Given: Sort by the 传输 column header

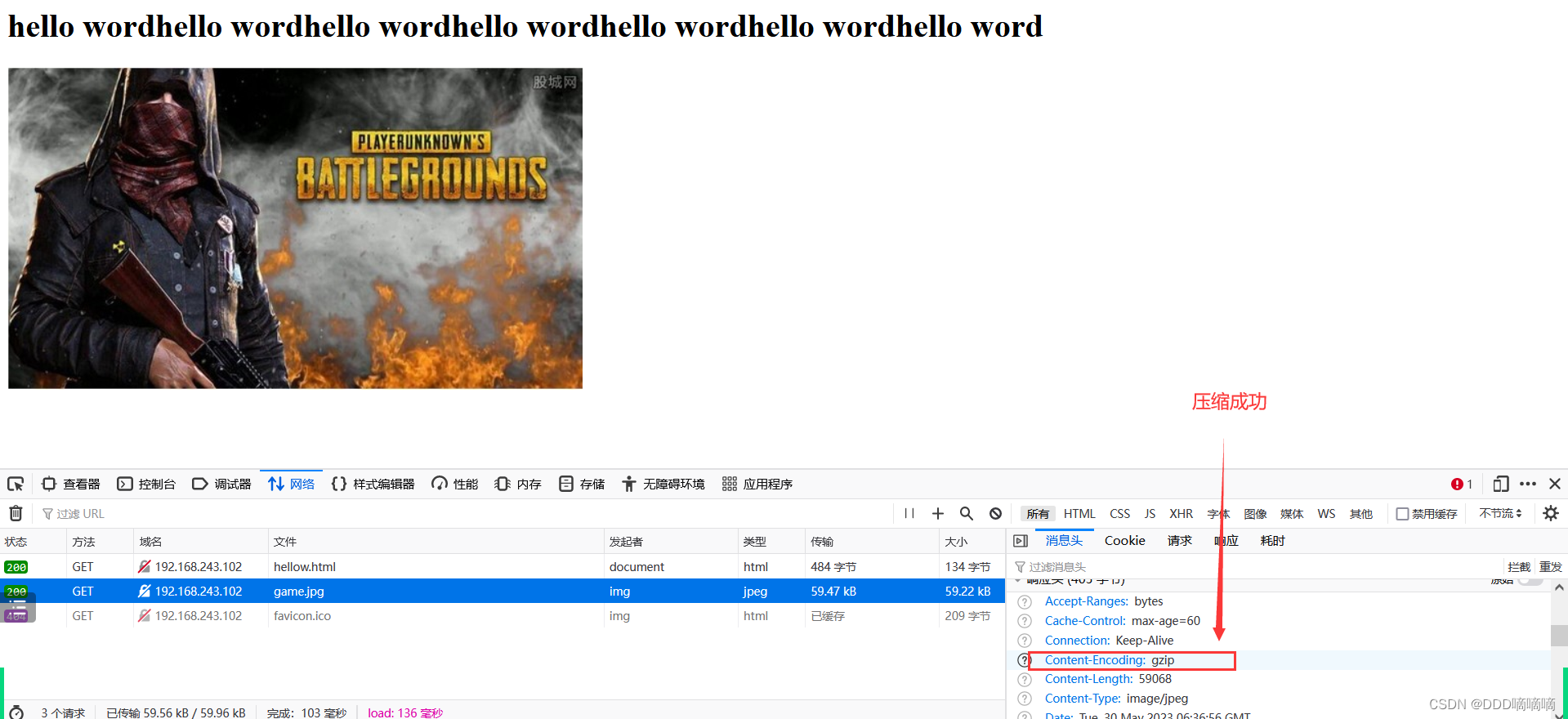Looking at the screenshot, I should 872,542.
